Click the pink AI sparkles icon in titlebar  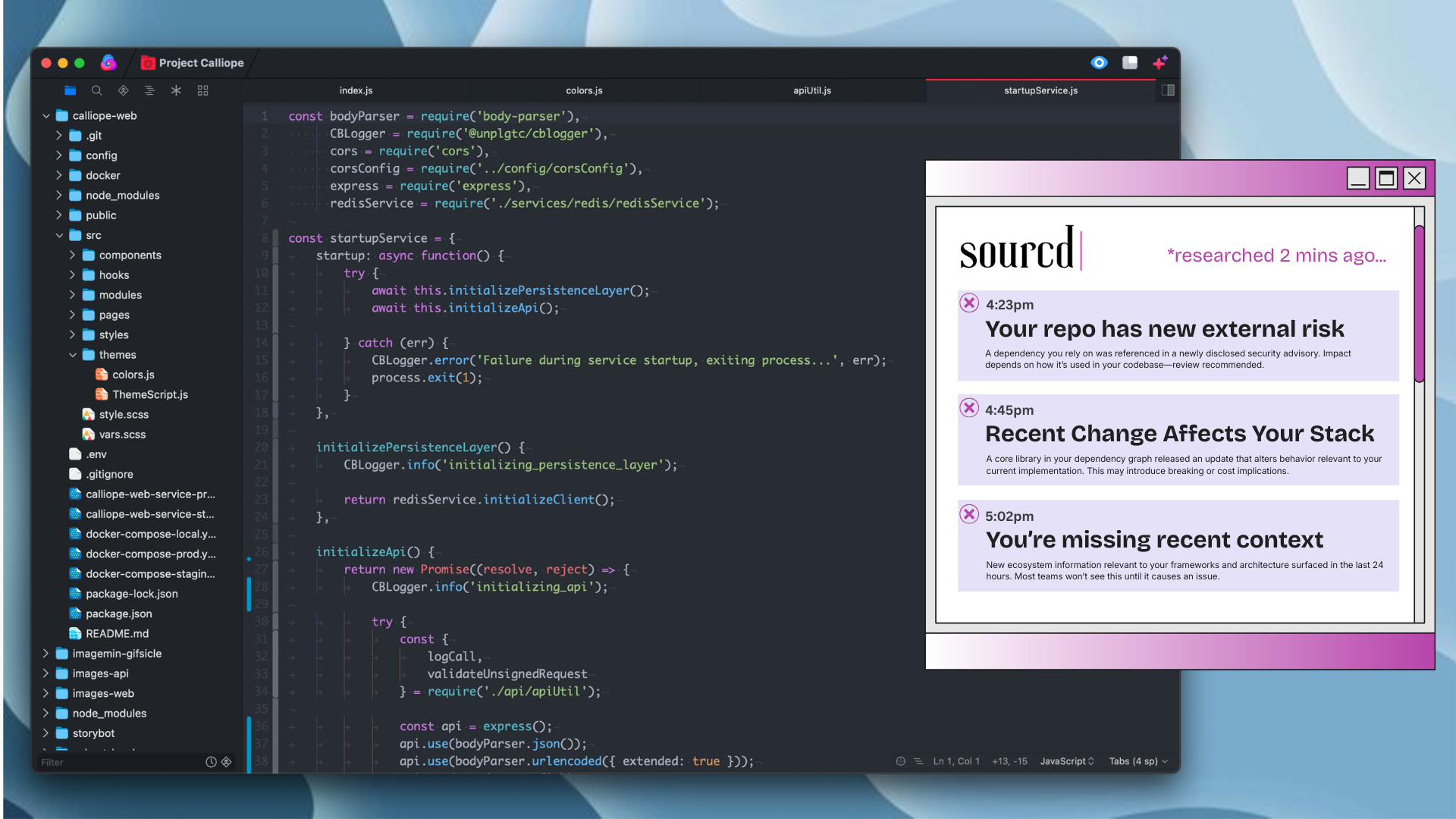pos(1159,63)
